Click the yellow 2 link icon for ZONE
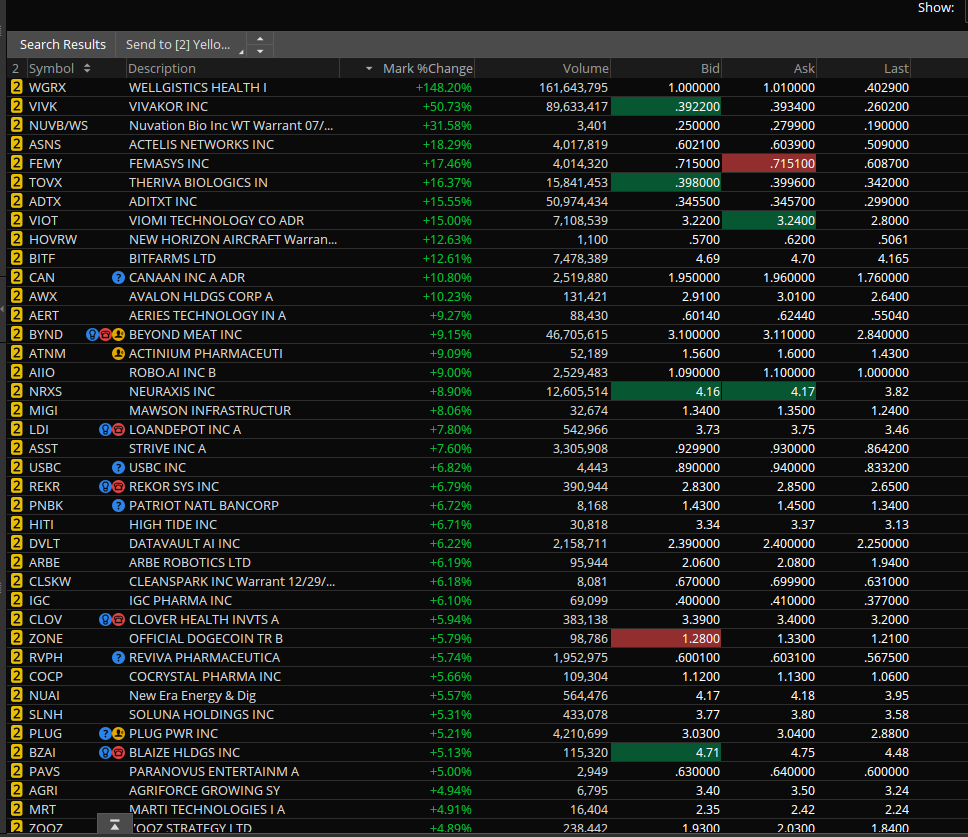The width and height of the screenshot is (968, 837). pos(17,638)
